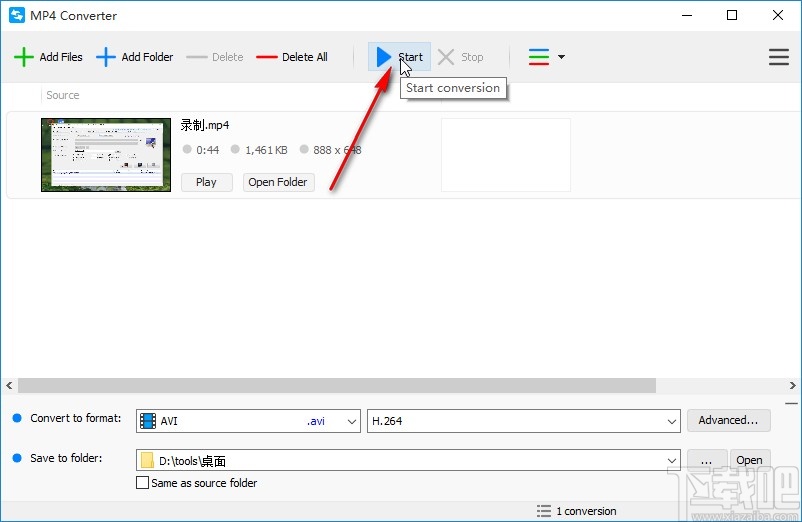802x522 pixels.
Task: Click the 1 conversion status entry
Action: point(576,511)
